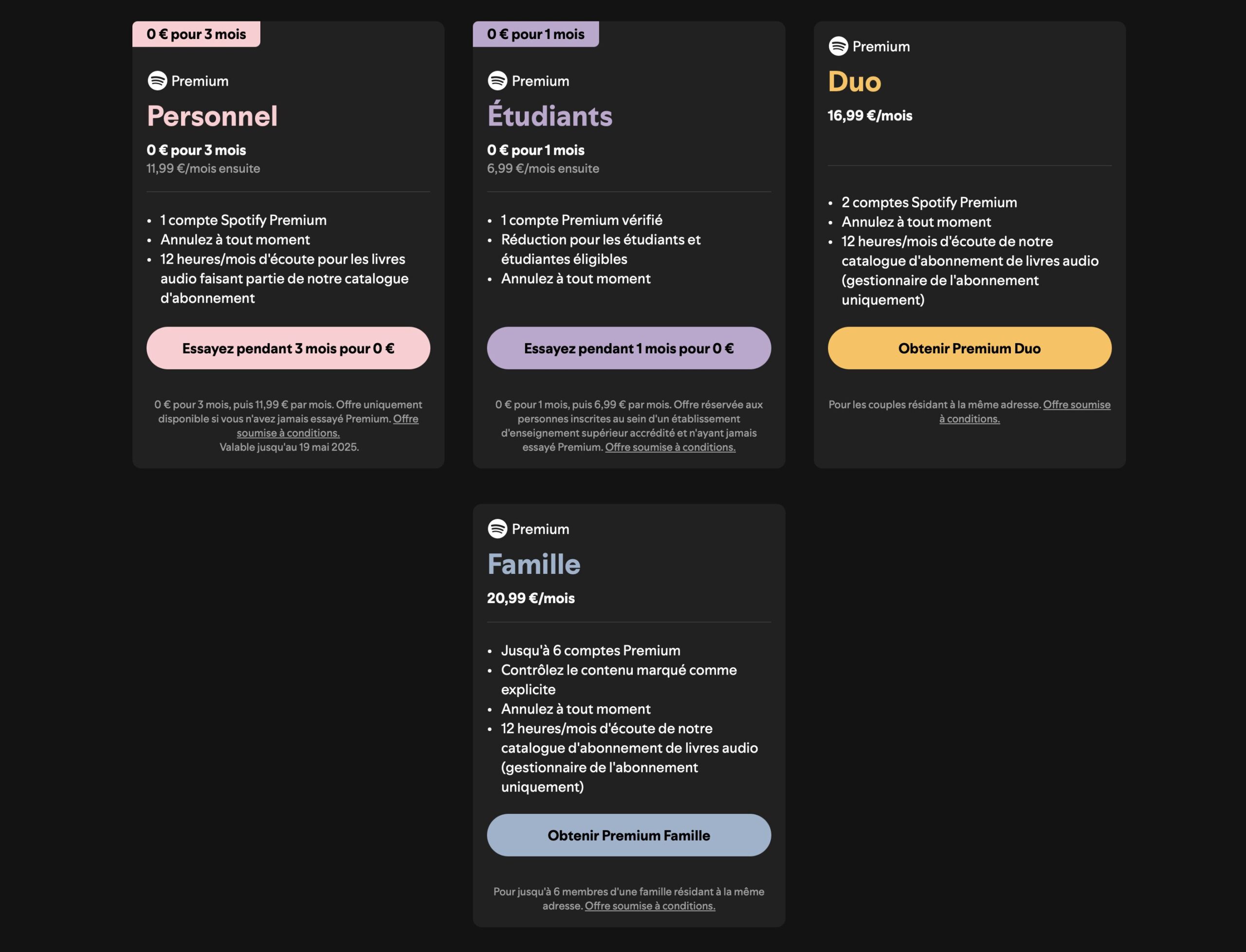Click the Spotify logo on the Personnel card
Screen dimensions: 1246x952
(157, 80)
